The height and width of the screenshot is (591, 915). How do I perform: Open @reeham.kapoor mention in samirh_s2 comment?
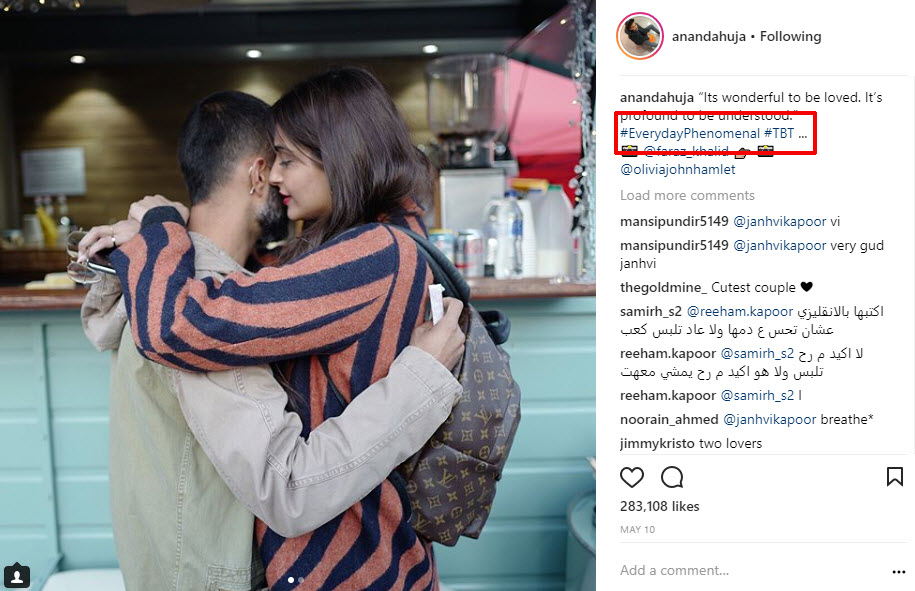739,312
